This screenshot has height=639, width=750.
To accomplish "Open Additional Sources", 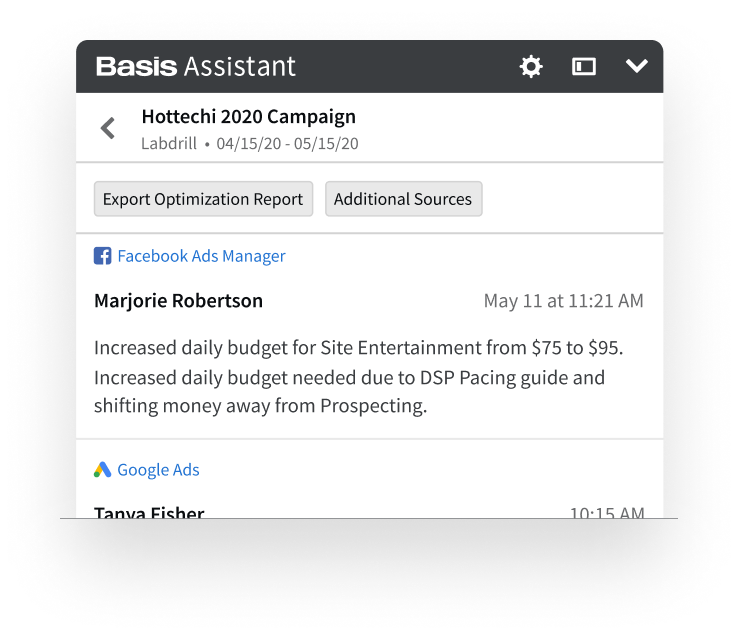I will (x=403, y=199).
